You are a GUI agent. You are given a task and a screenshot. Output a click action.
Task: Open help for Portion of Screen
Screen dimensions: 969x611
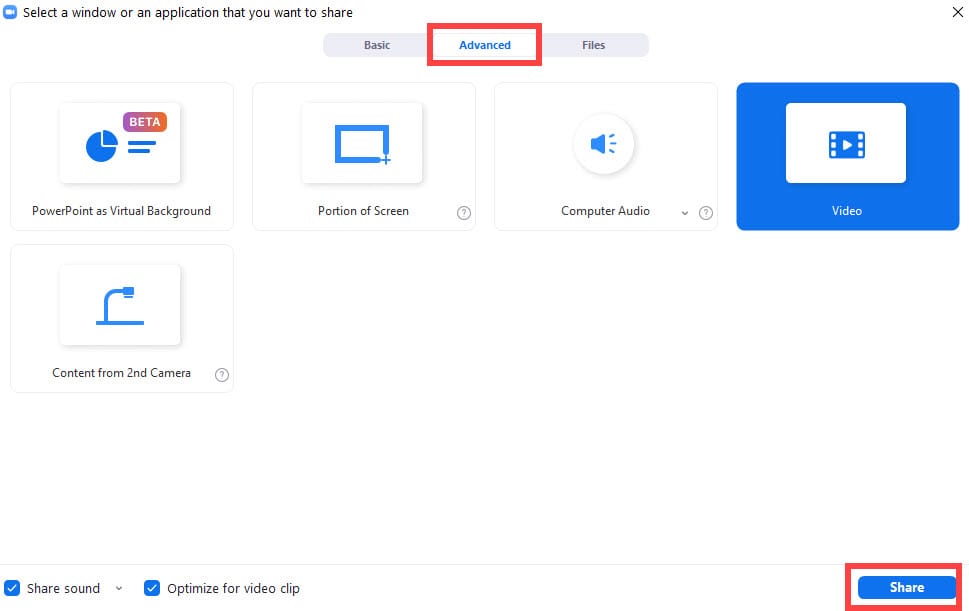(x=464, y=212)
